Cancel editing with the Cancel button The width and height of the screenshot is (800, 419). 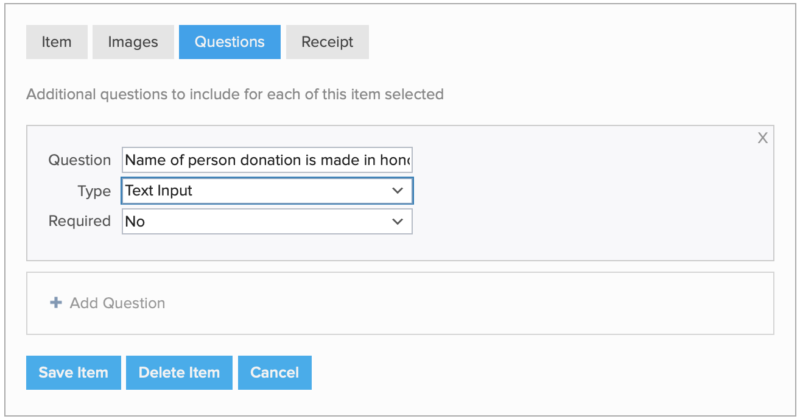[x=275, y=372]
